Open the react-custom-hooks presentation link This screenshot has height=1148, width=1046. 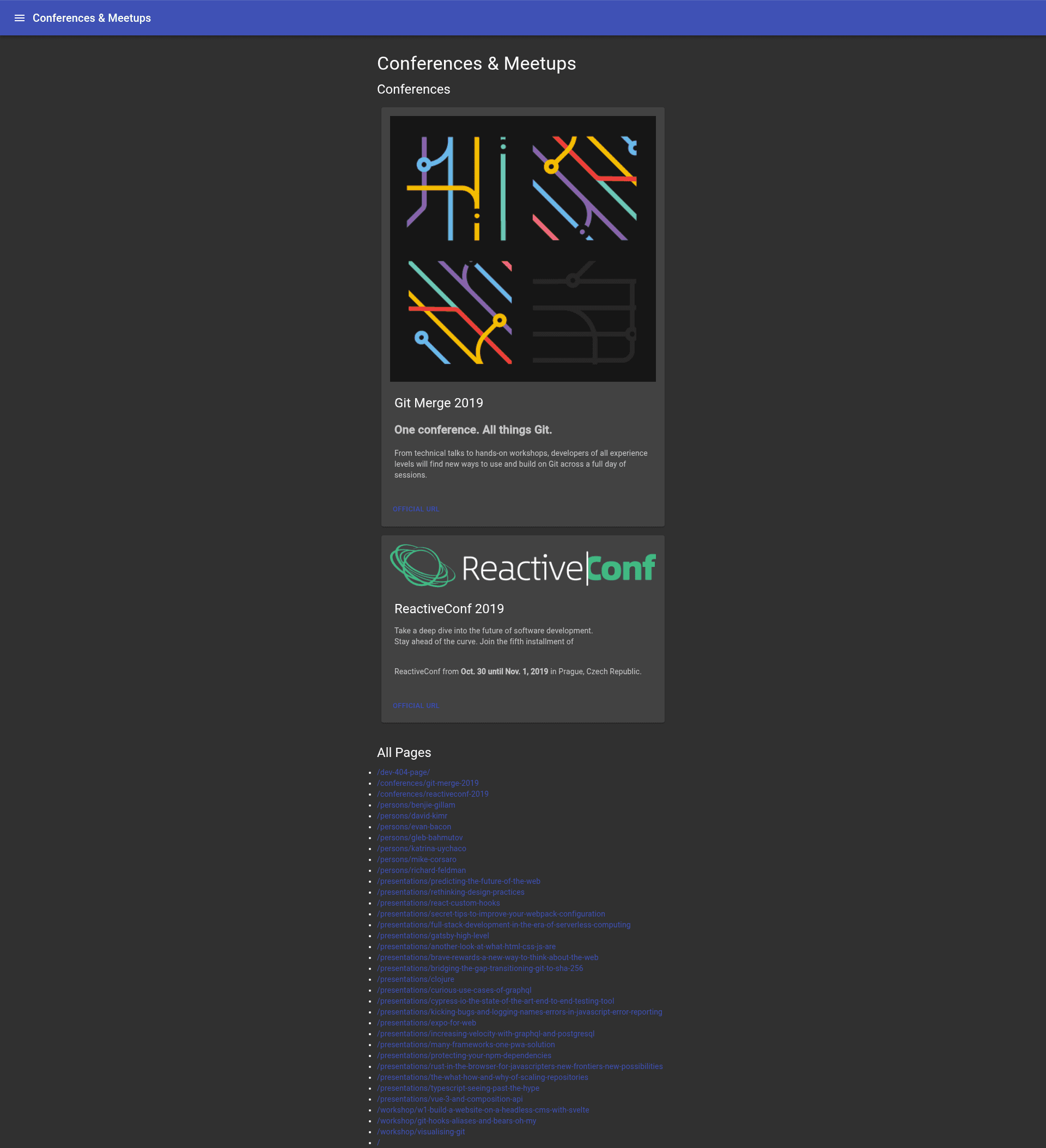(x=439, y=903)
